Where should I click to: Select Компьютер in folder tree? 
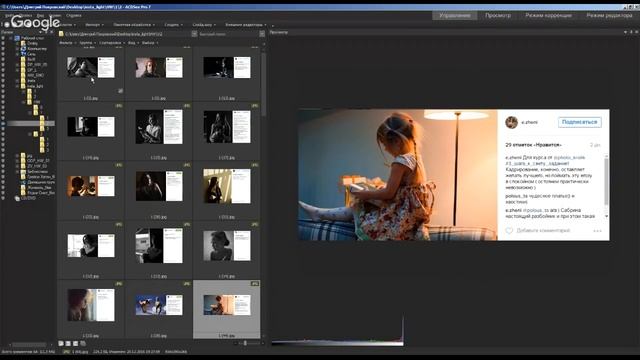(x=37, y=49)
